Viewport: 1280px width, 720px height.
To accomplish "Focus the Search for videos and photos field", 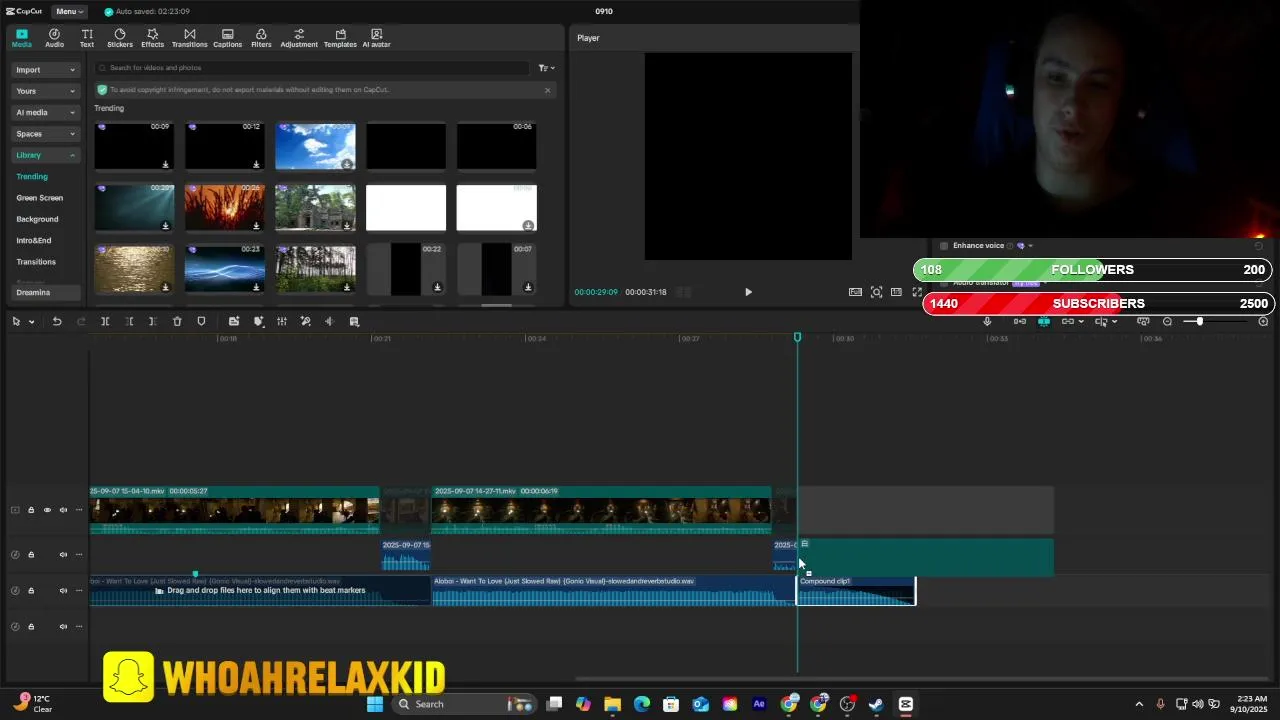I will 312,68.
